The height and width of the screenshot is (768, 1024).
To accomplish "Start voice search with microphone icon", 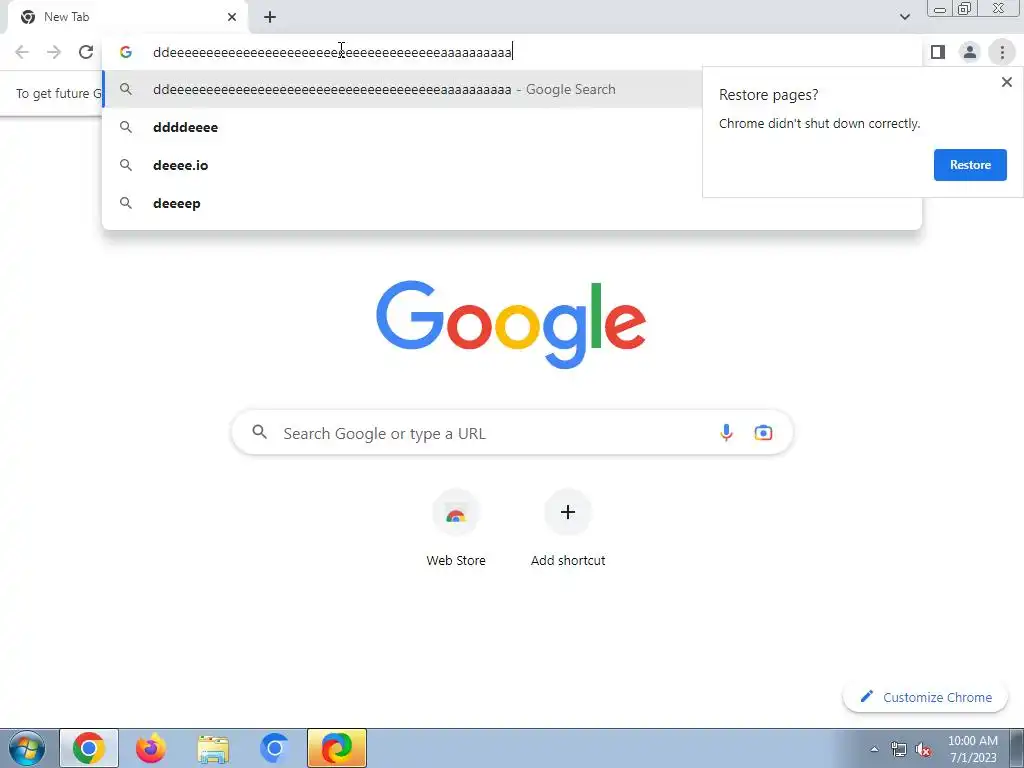I will point(726,432).
